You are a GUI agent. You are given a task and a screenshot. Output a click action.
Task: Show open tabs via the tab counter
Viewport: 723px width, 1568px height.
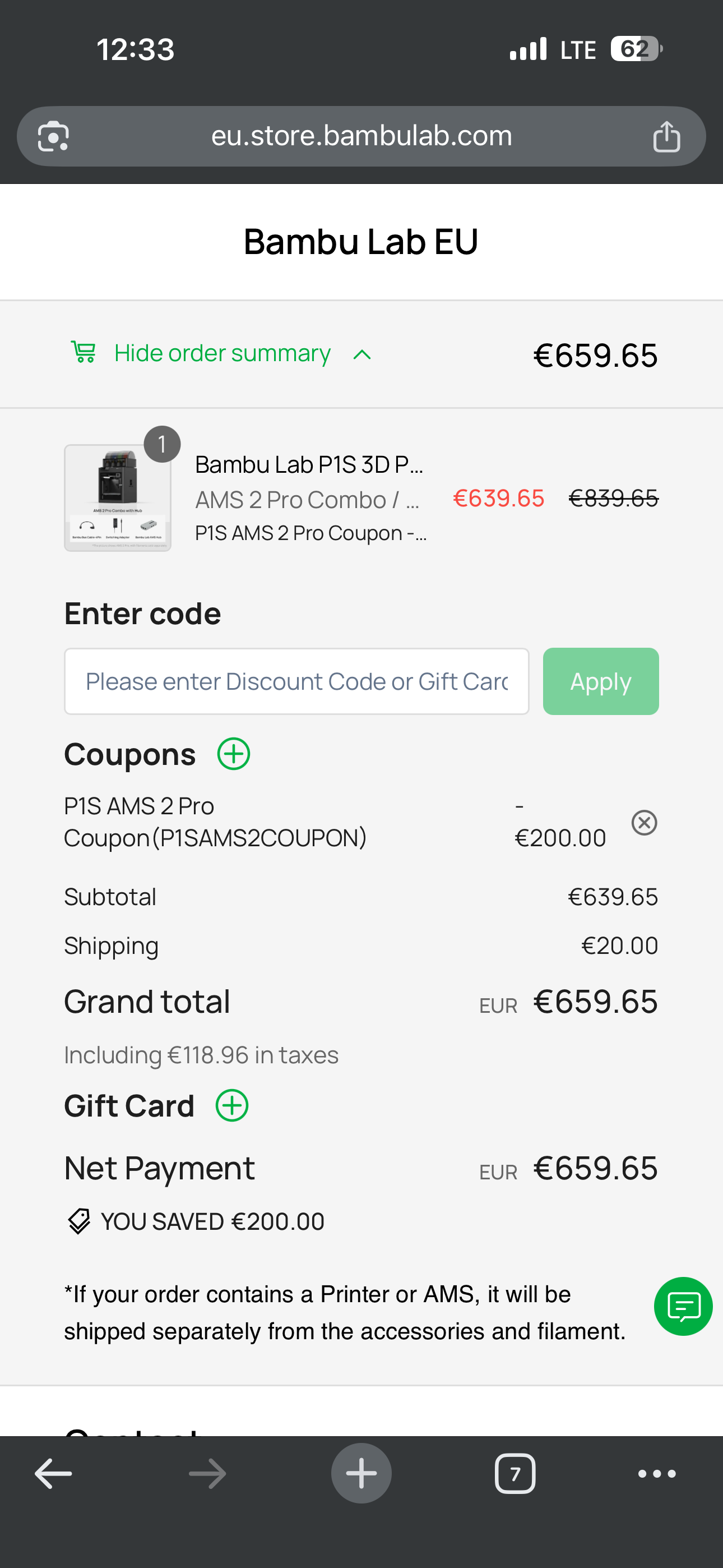click(x=515, y=1474)
